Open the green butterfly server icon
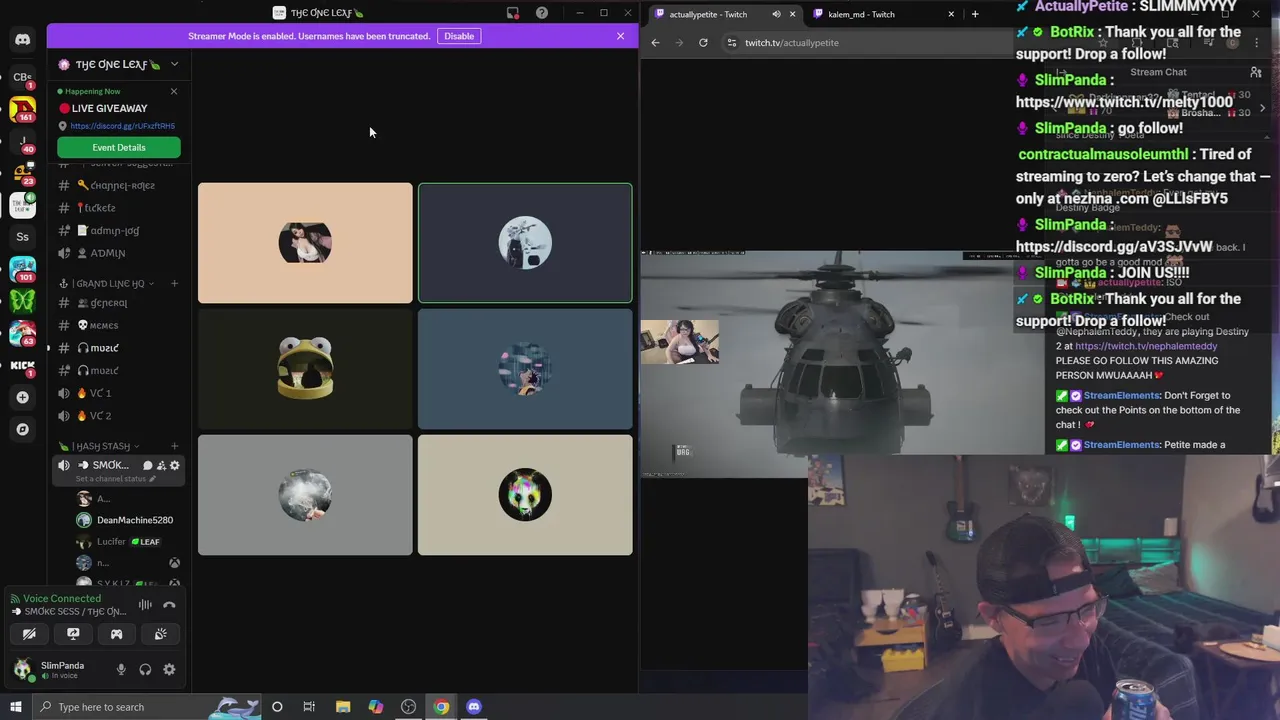Image resolution: width=1280 pixels, height=720 pixels. point(22,301)
